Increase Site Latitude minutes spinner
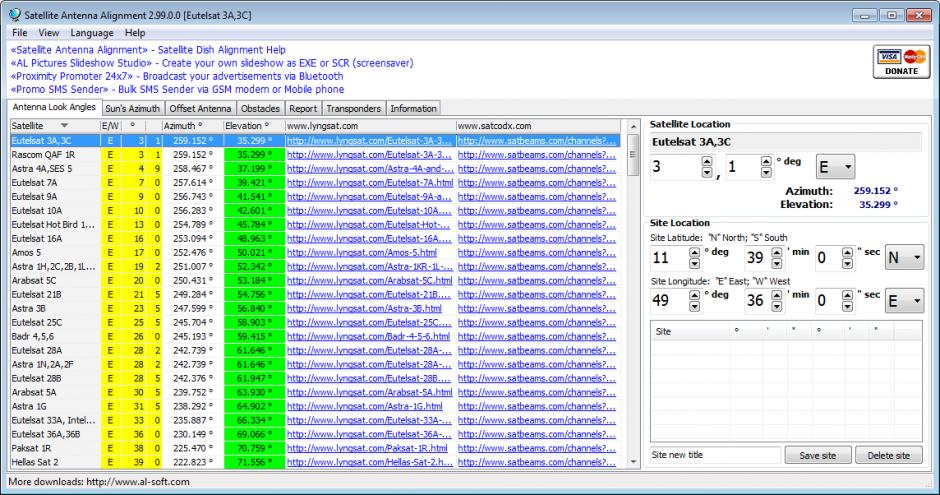 click(776, 252)
